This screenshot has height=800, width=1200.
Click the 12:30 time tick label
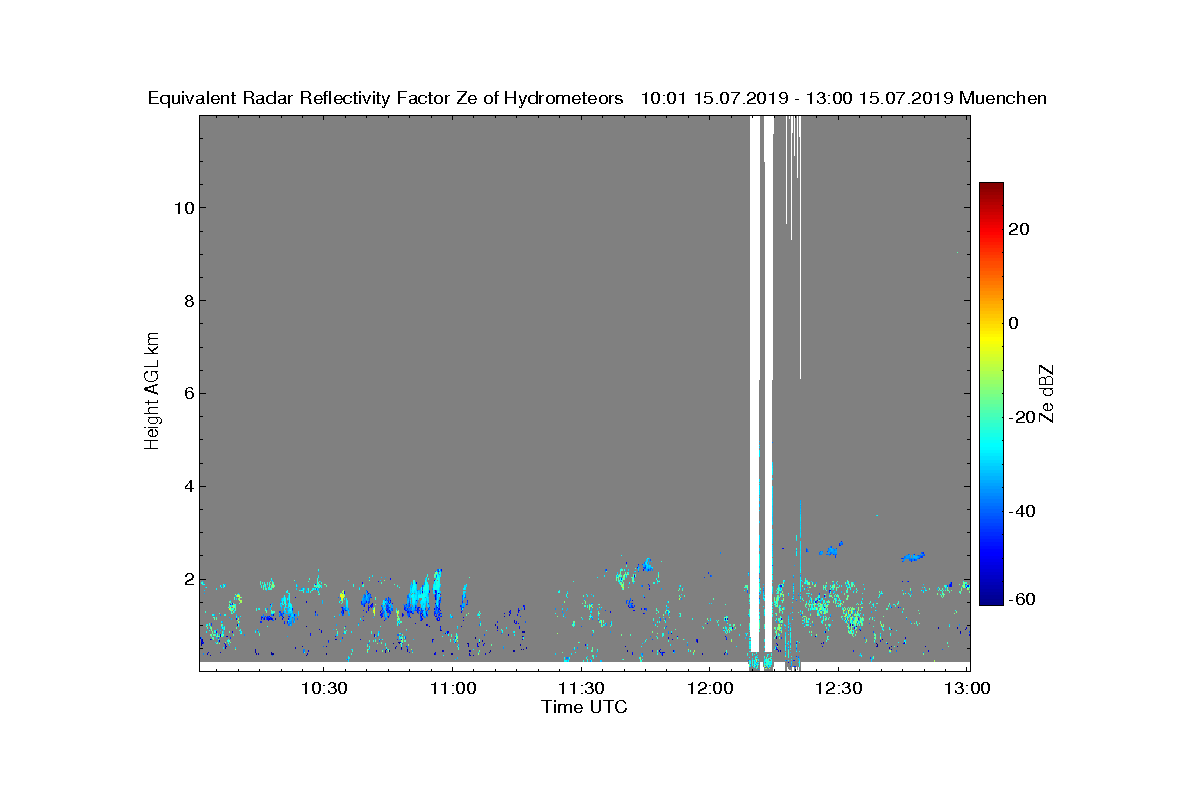[838, 688]
